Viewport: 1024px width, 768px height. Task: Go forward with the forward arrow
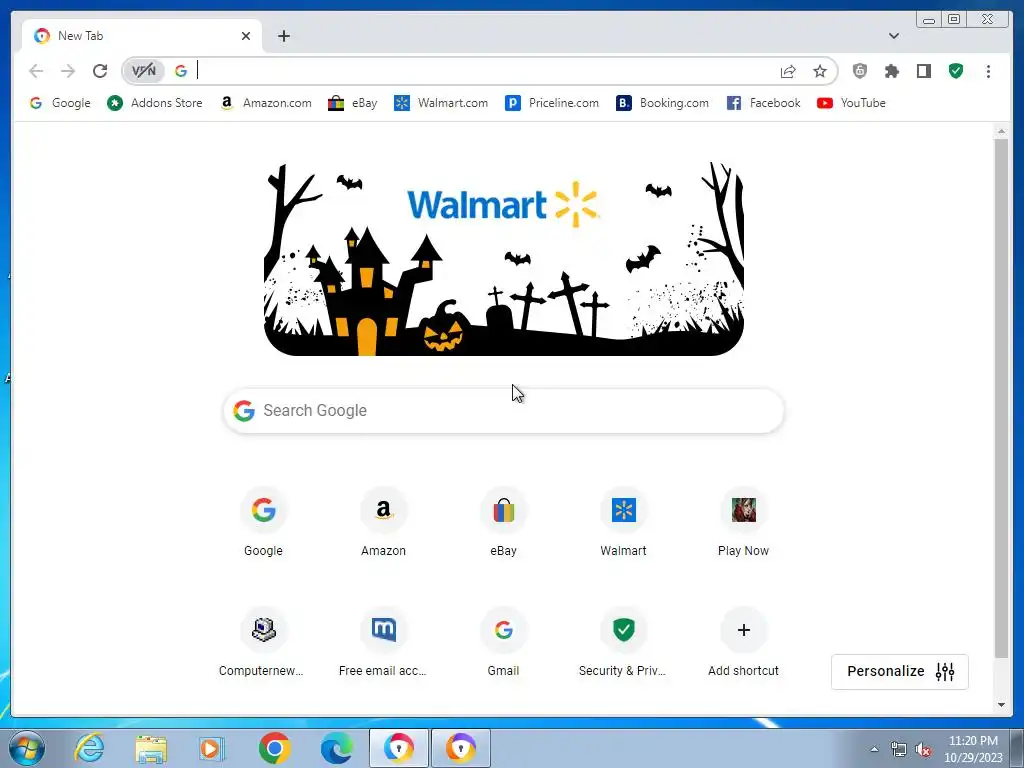pyautogui.click(x=68, y=71)
